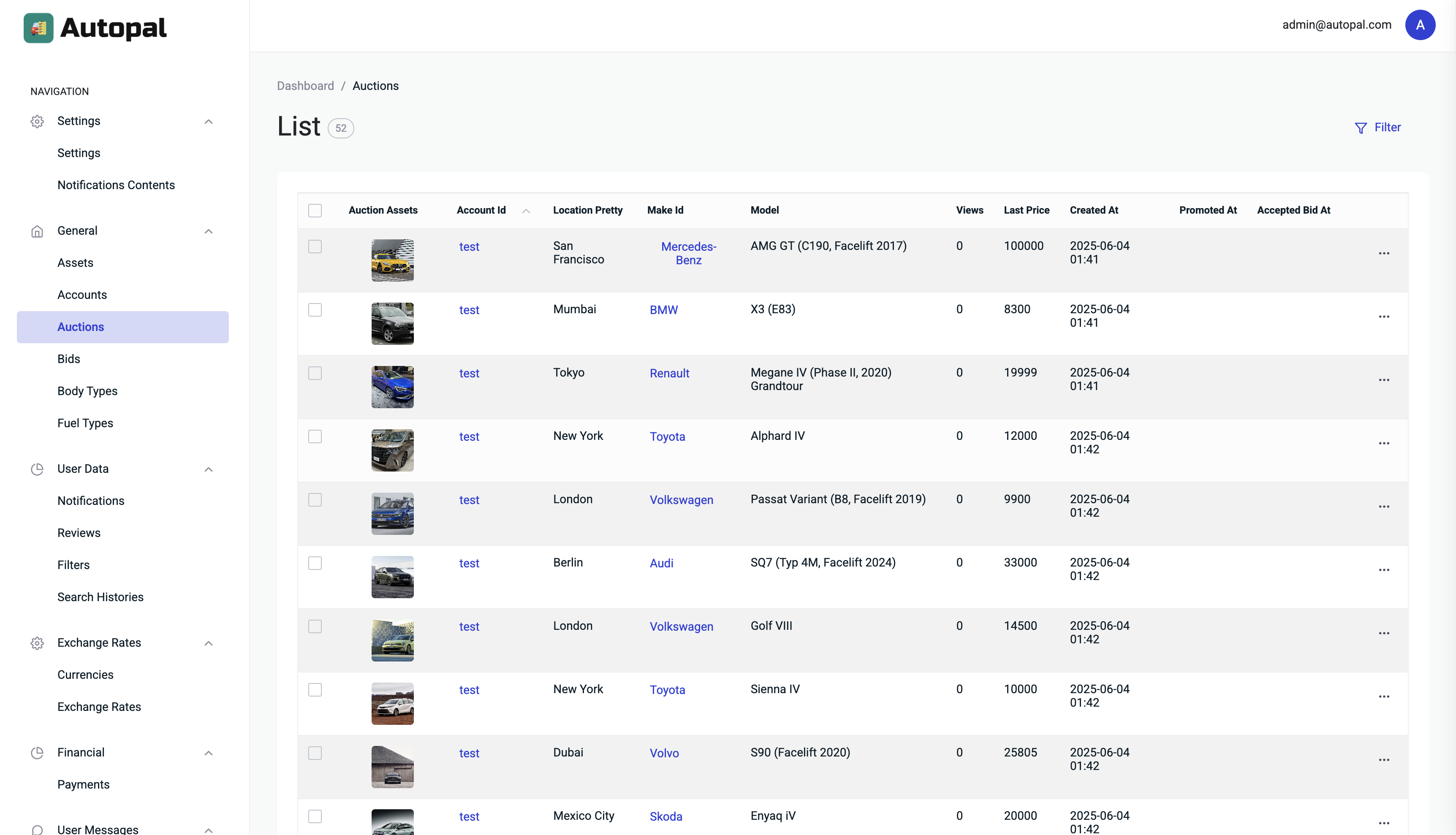Open row actions for Golf VIII auction
This screenshot has width=1456, height=835.
click(1384, 633)
